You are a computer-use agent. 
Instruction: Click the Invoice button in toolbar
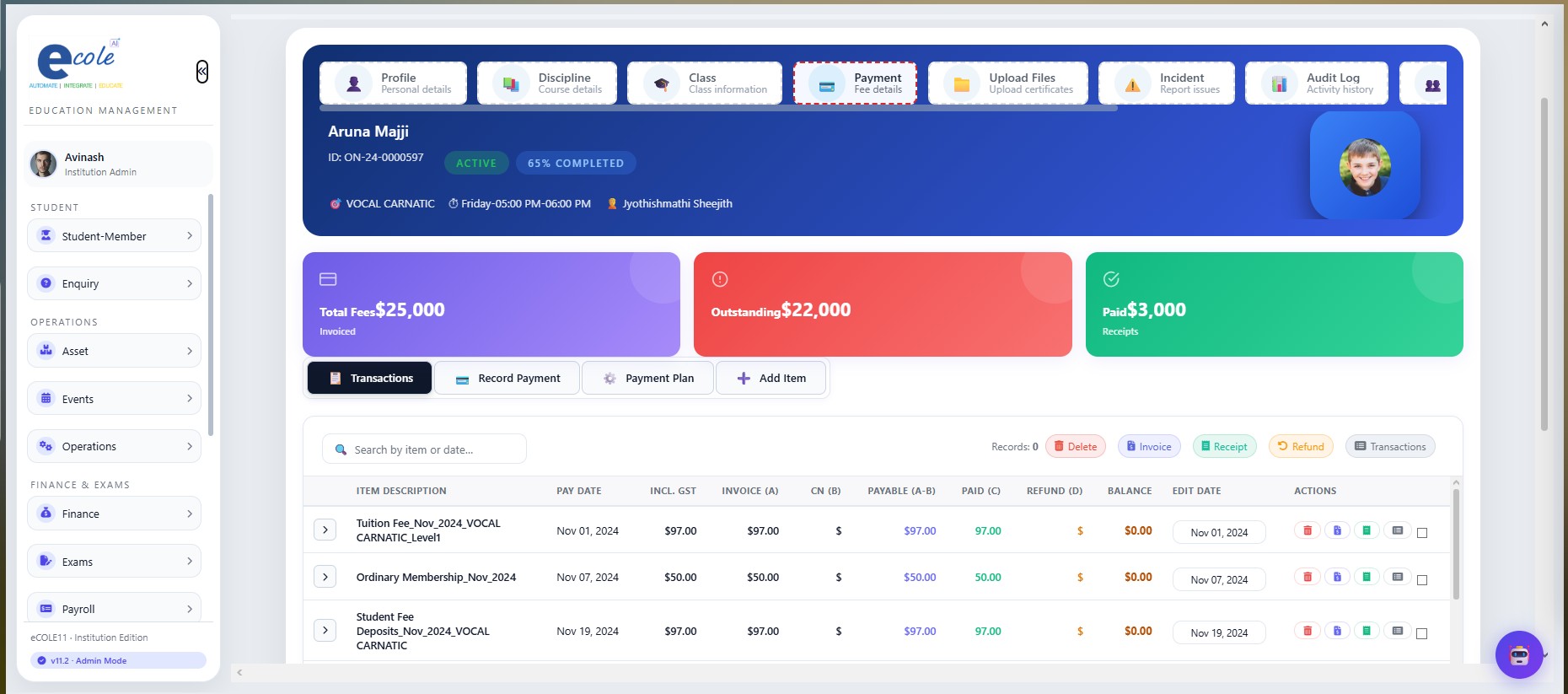click(x=1149, y=446)
